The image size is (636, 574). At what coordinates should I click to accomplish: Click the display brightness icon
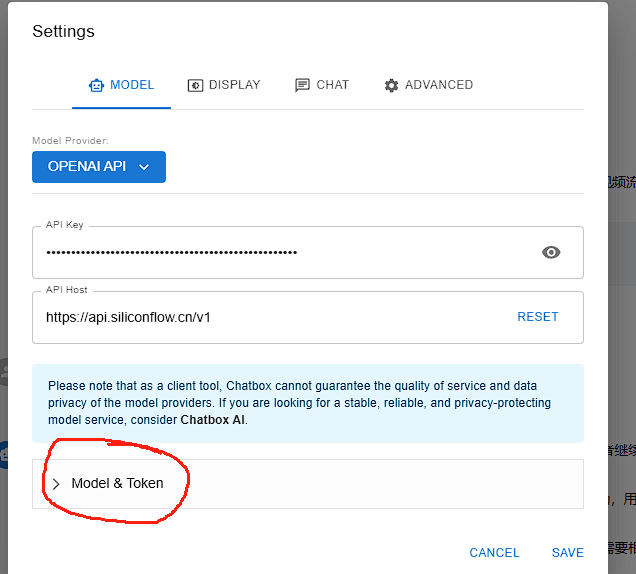pyautogui.click(x=195, y=86)
